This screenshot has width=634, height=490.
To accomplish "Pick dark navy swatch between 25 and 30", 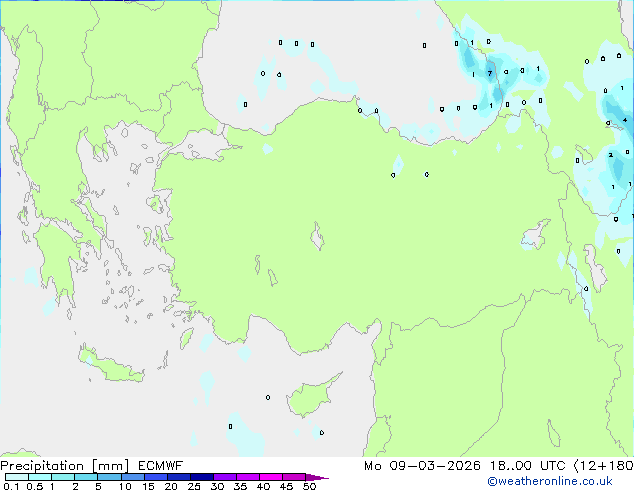I will click(x=202, y=477).
